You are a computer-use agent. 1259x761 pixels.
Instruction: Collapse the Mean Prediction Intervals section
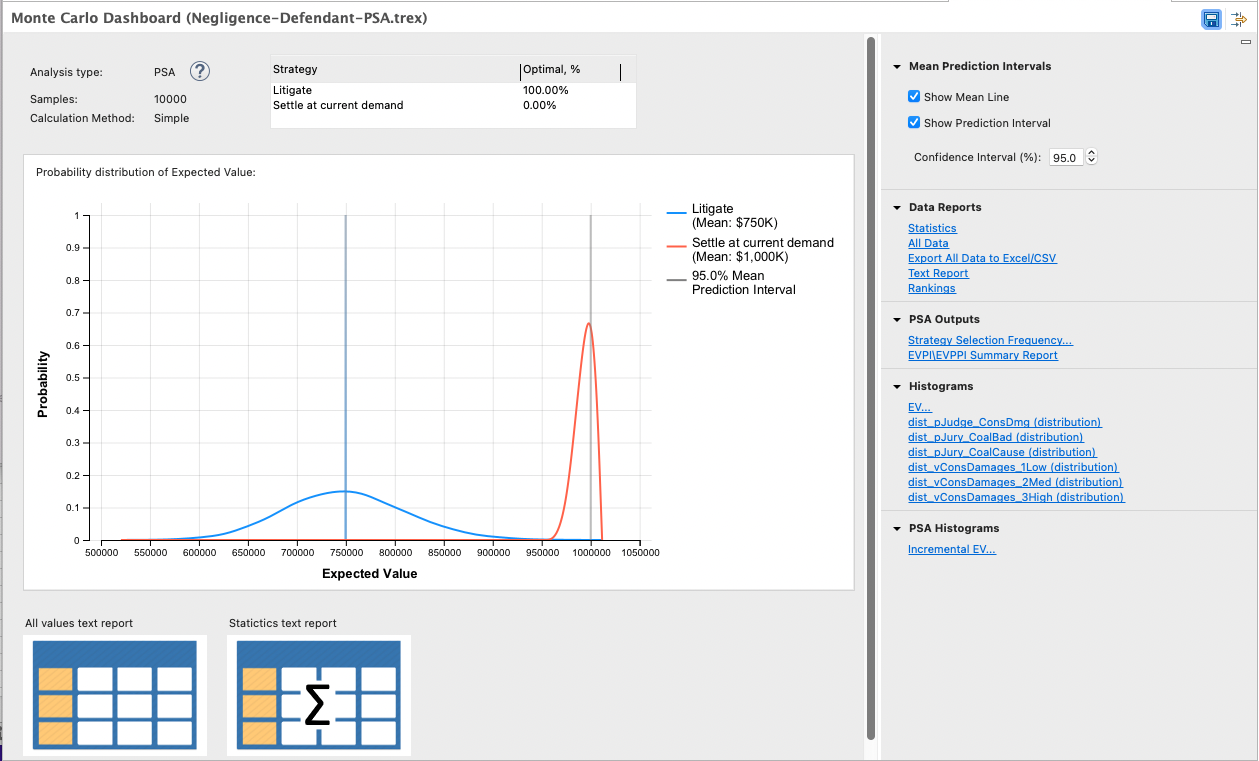pos(898,67)
